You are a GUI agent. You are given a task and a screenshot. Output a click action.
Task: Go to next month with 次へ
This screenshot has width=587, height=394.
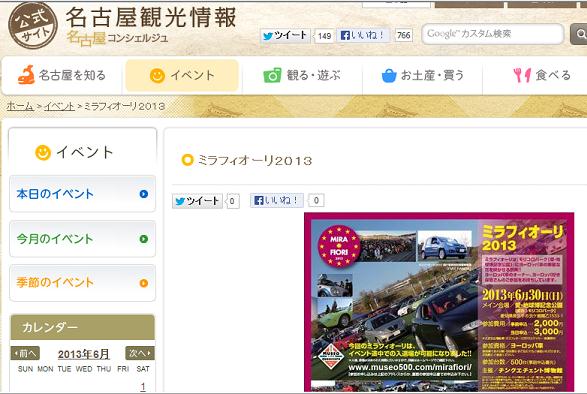[x=140, y=353]
